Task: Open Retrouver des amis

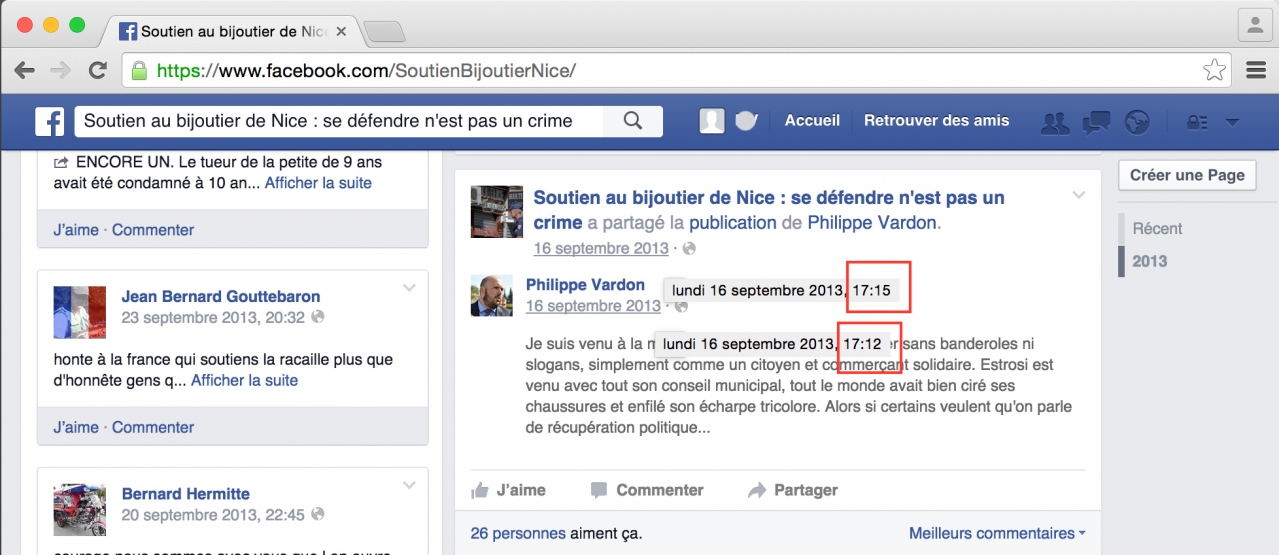Action: pyautogui.click(x=937, y=120)
